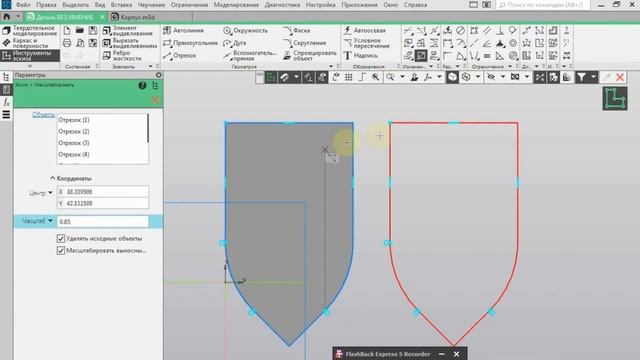Toggle the wireframe cube display mode
This screenshot has height=360, width=640.
[x=466, y=77]
